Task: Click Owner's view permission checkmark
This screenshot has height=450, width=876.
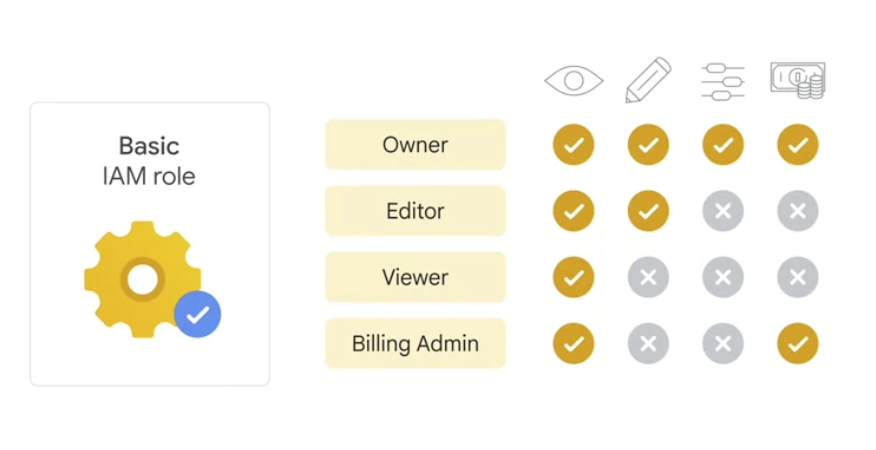Action: 573,145
